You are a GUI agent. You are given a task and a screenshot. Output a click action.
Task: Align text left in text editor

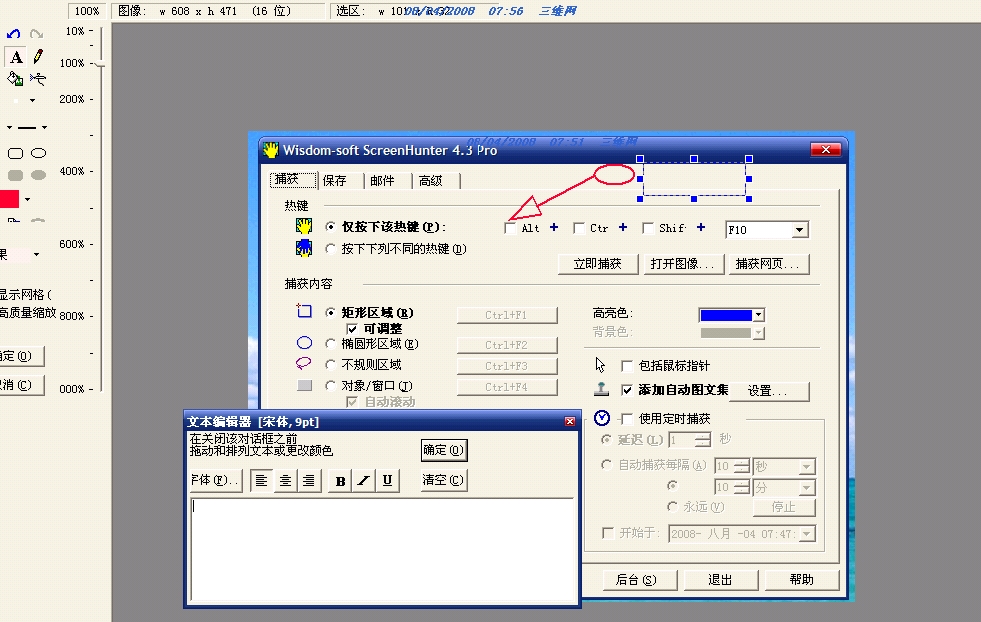(x=262, y=481)
